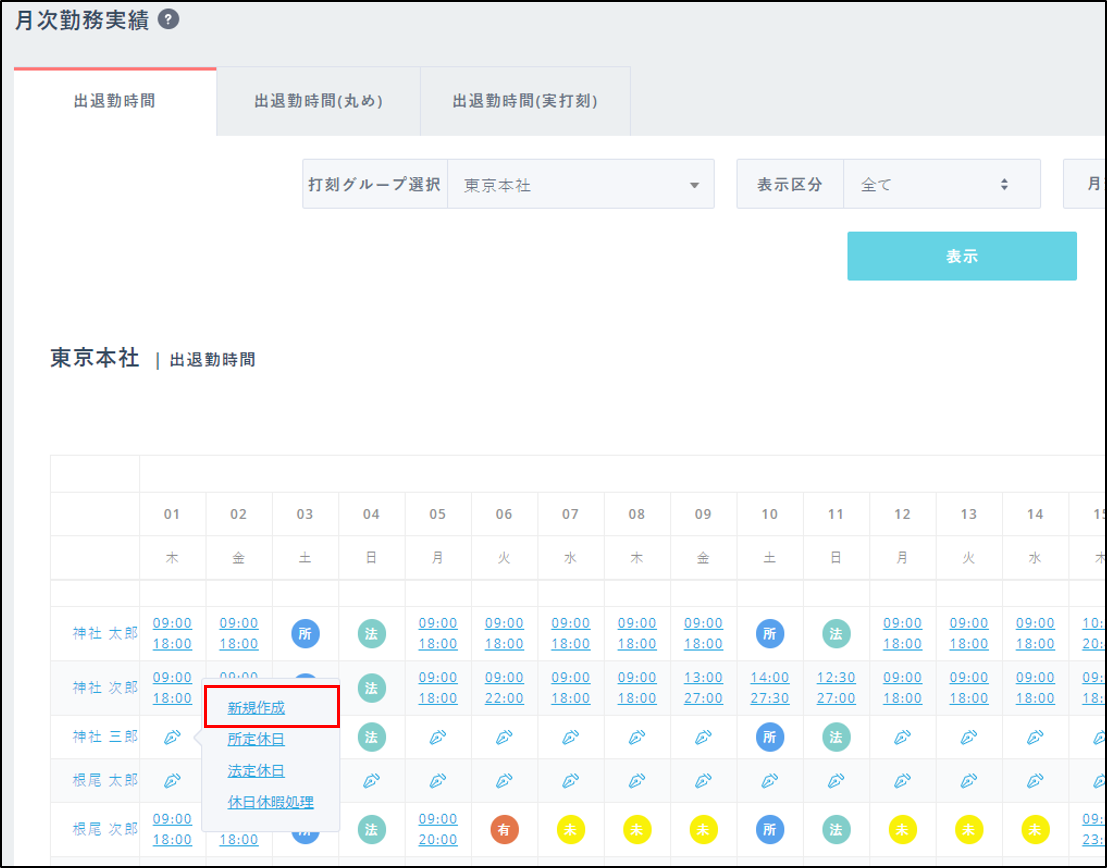
Task: Click the help question mark beside 月次勤務実績
Action: point(169,21)
